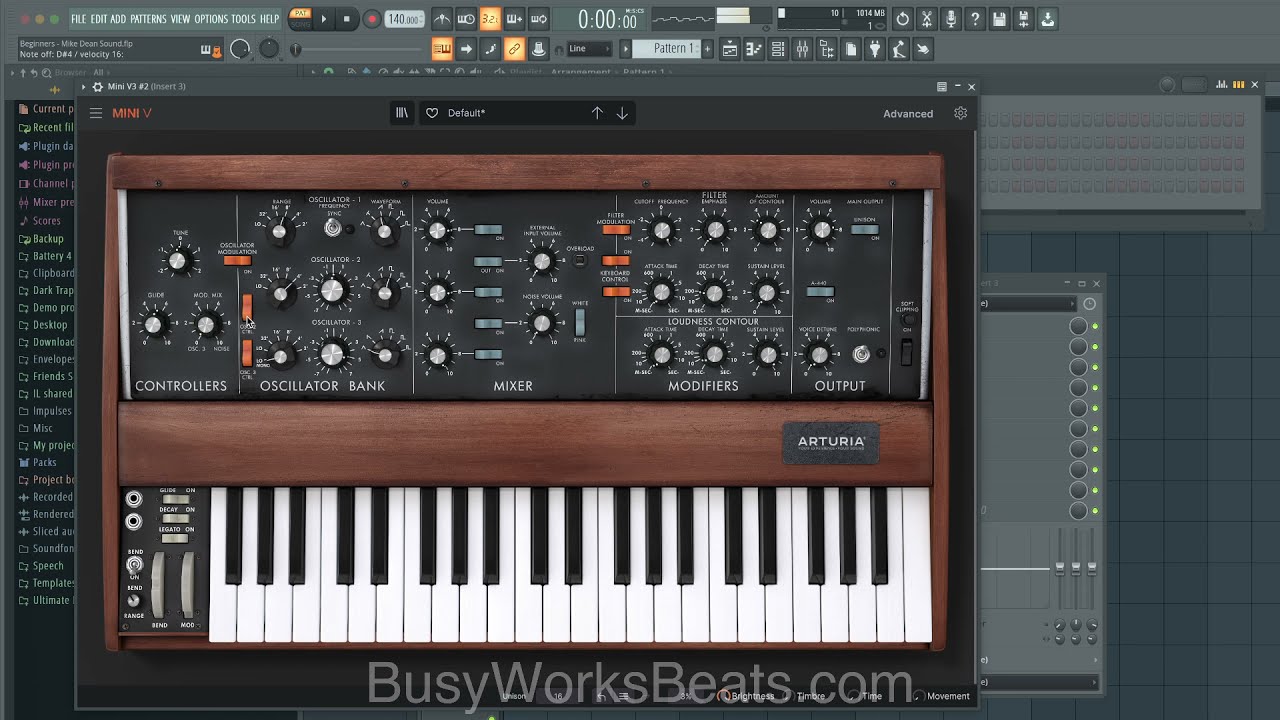This screenshot has width=1280, height=720.
Task: Toggle the A-440 switch
Action: tap(820, 293)
